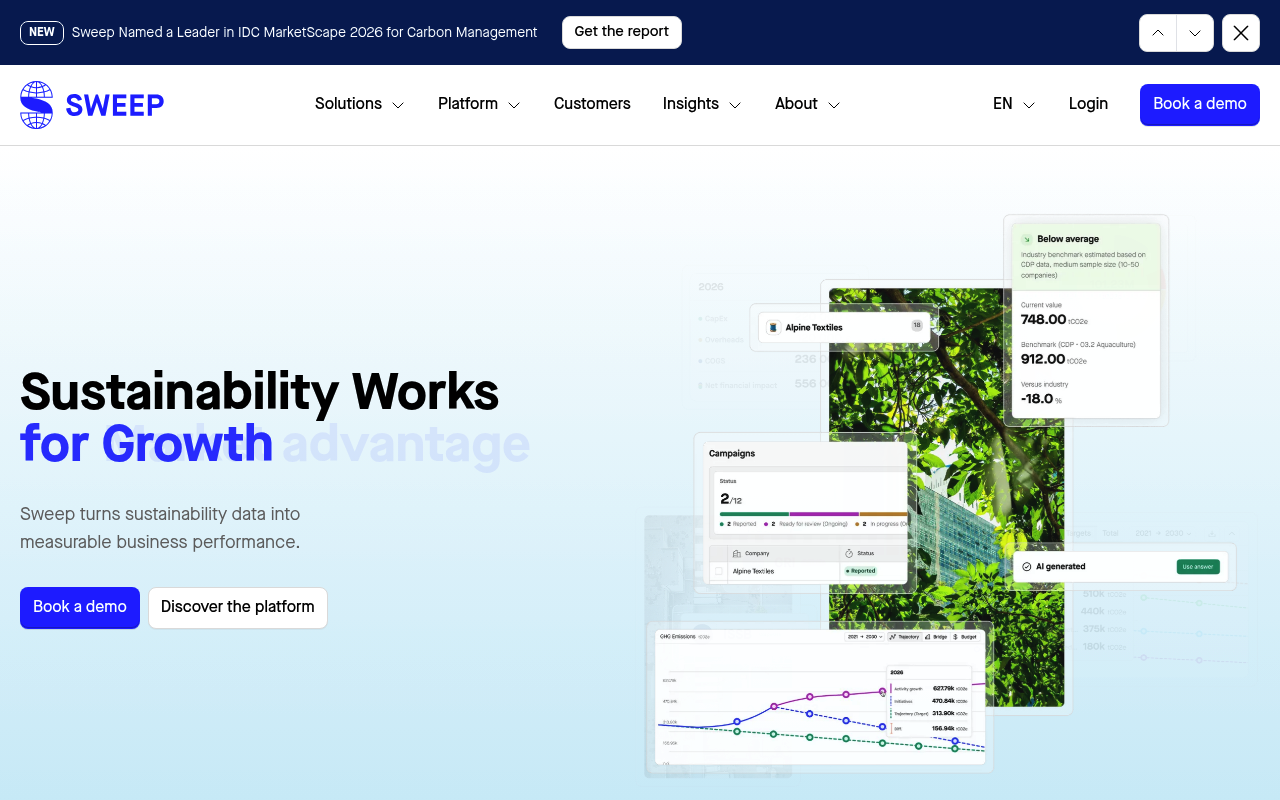
Task: Switch to the Budget chart tab
Action: click(x=965, y=637)
